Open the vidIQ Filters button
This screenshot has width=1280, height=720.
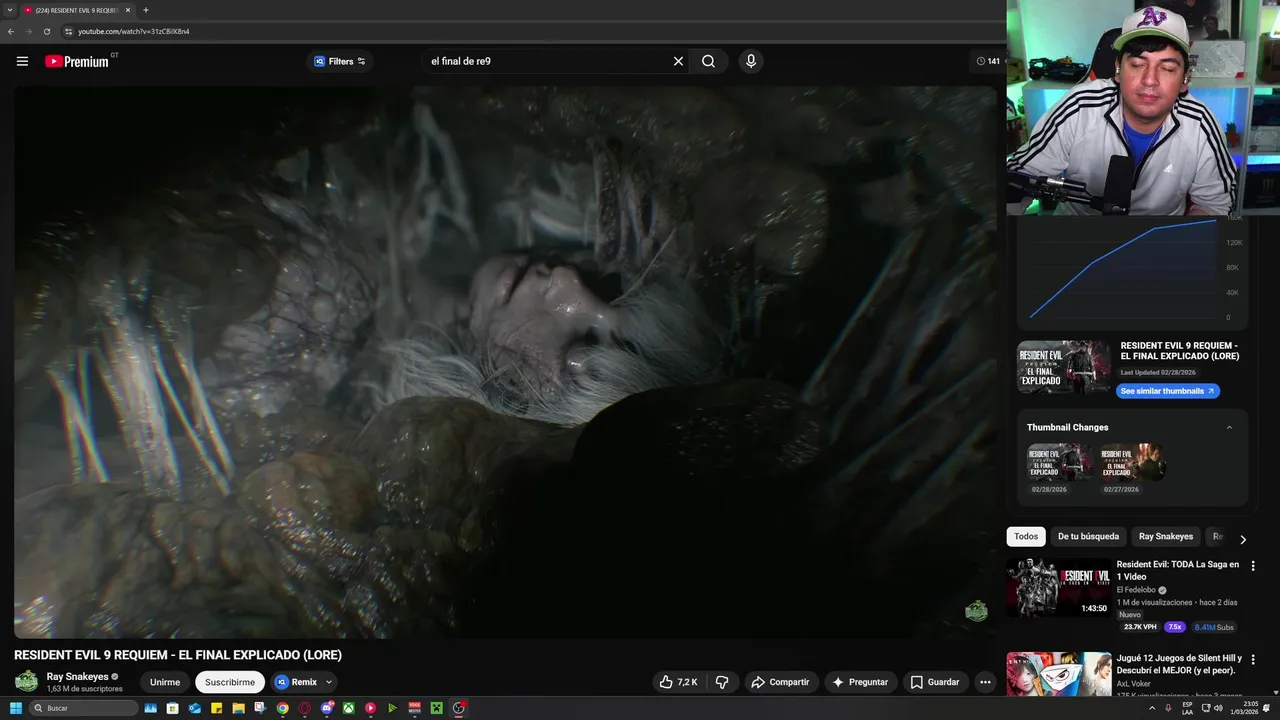[340, 61]
